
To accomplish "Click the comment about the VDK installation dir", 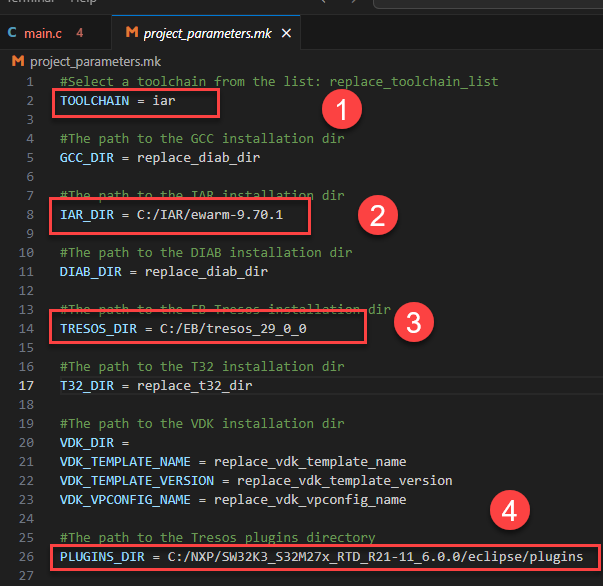I will click(x=202, y=424).
